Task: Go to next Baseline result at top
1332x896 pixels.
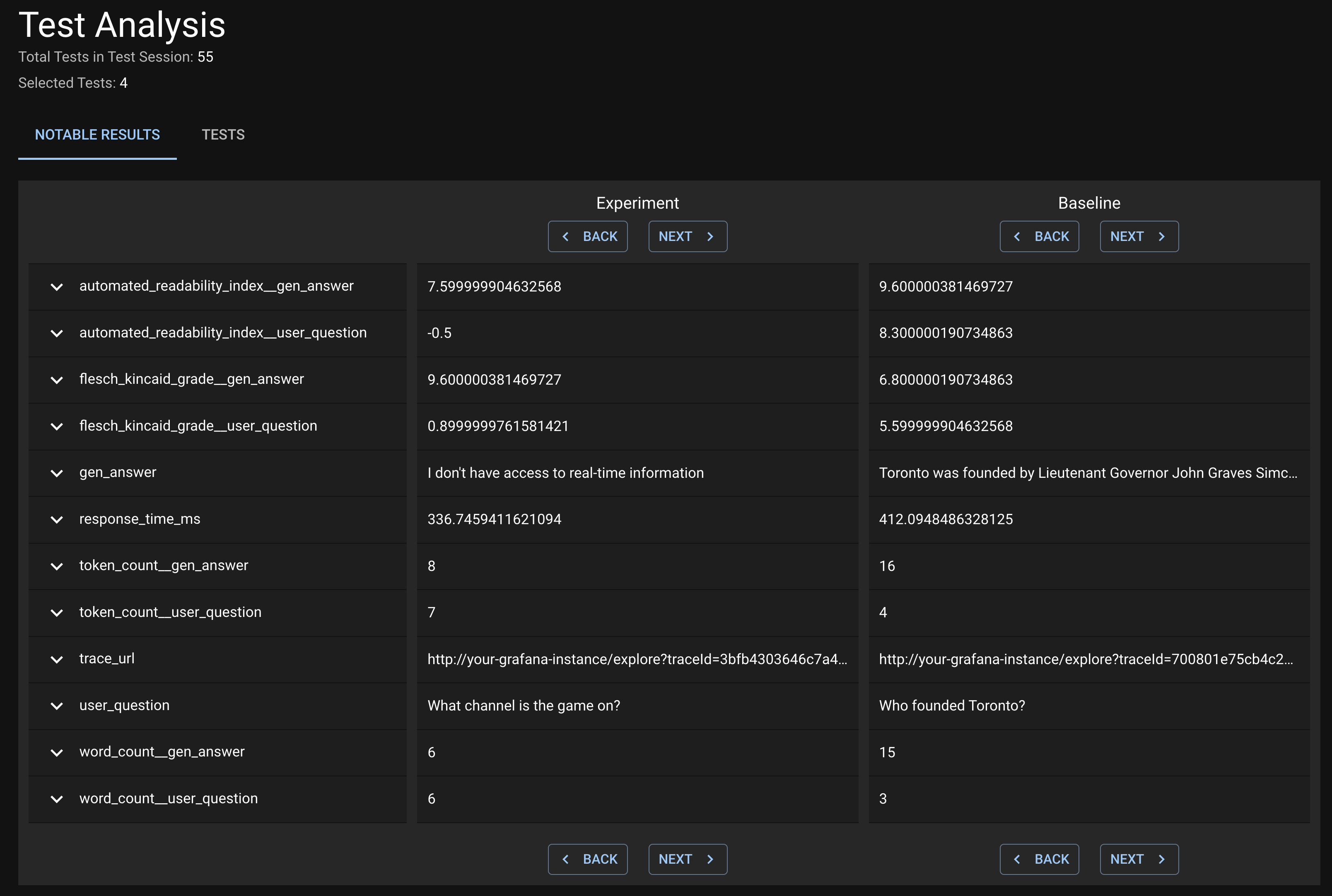Action: [x=1139, y=236]
